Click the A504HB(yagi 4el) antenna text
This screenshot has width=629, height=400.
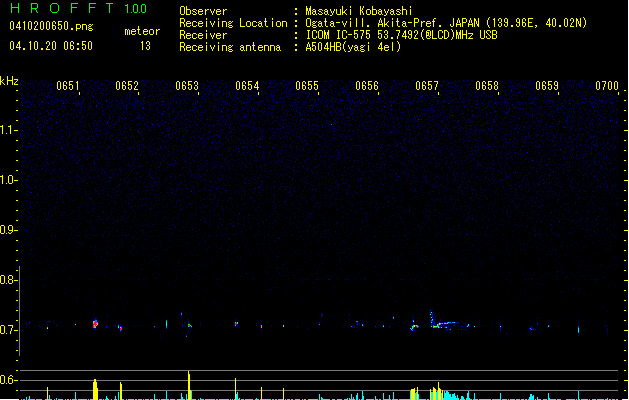[x=353, y=47]
